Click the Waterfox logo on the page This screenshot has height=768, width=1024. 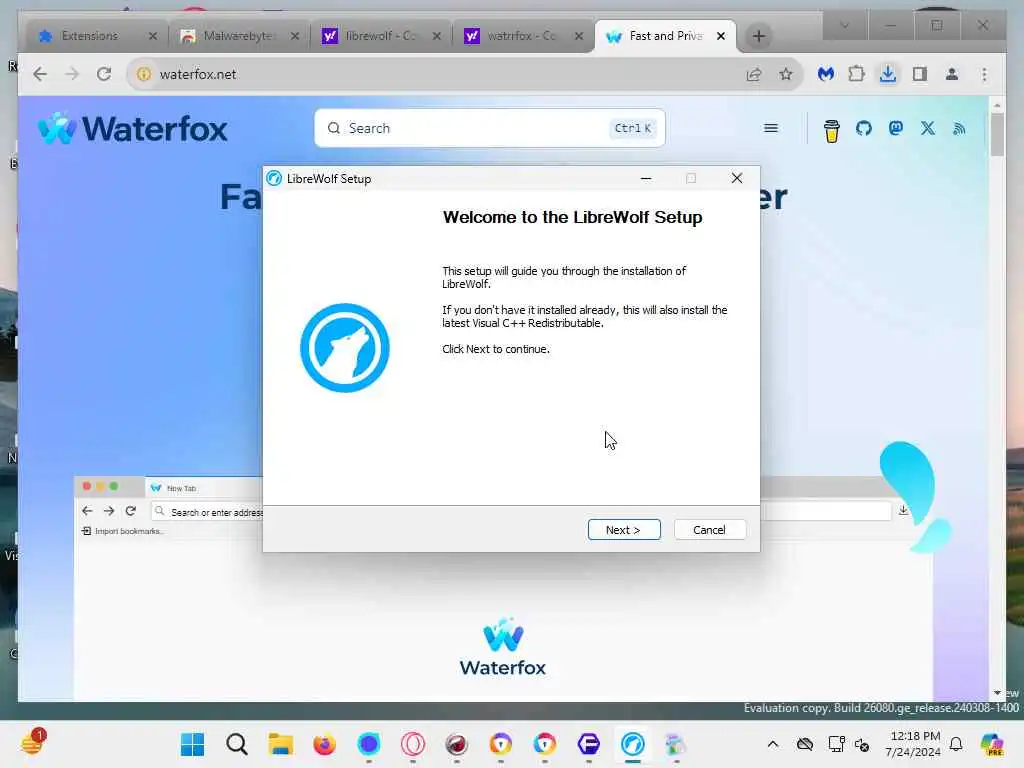point(133,128)
